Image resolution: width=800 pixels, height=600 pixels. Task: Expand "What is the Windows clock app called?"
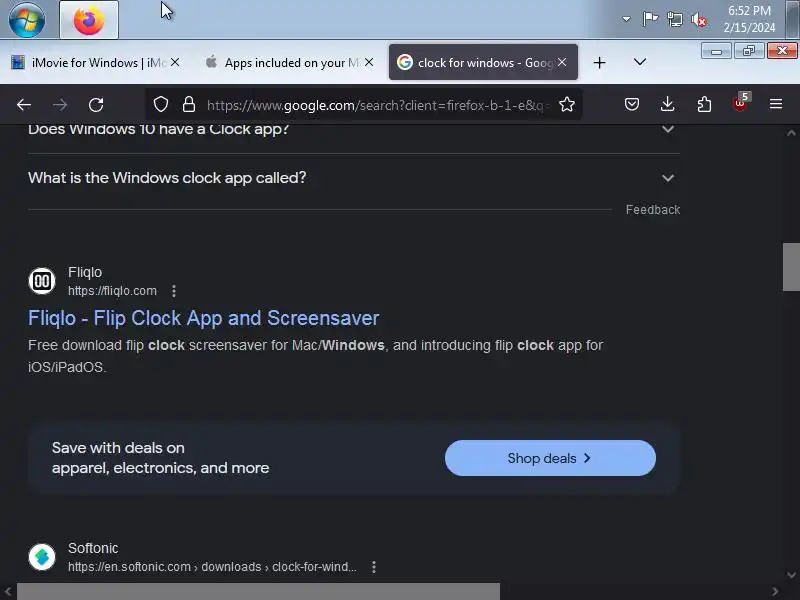coord(354,178)
